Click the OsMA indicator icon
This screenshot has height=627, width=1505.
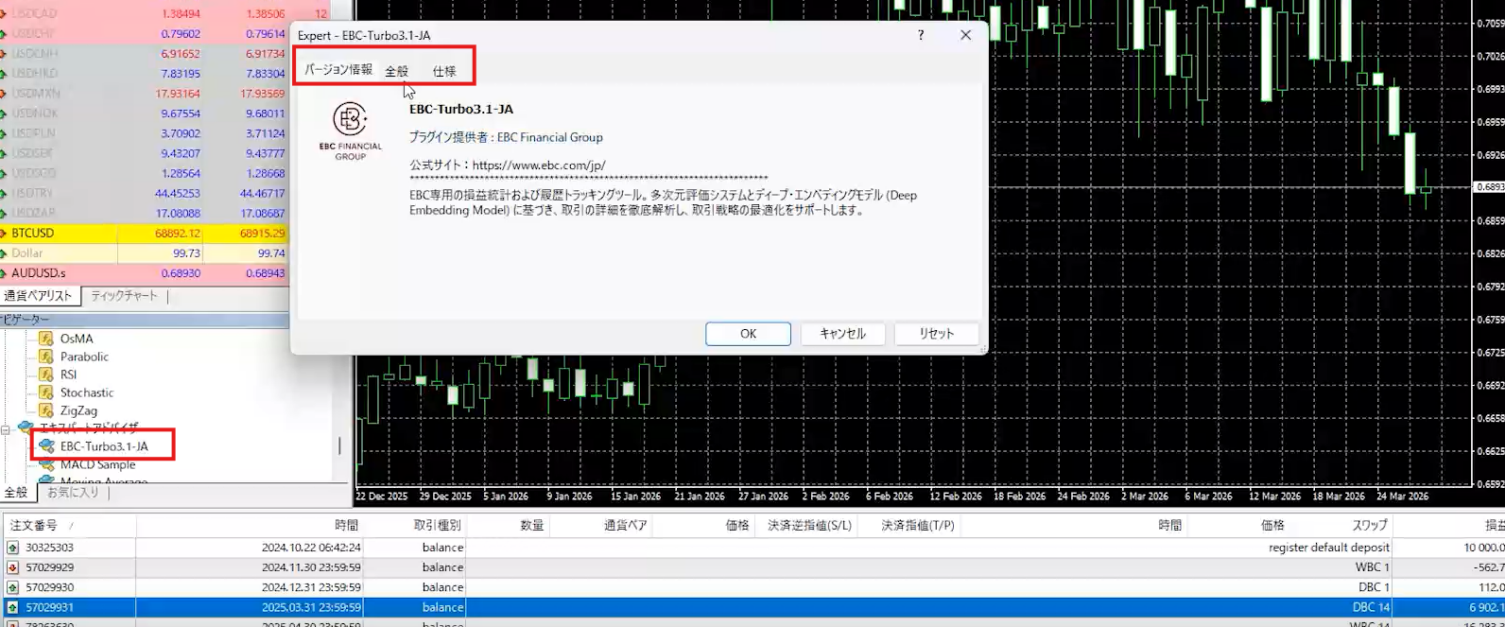(45, 338)
